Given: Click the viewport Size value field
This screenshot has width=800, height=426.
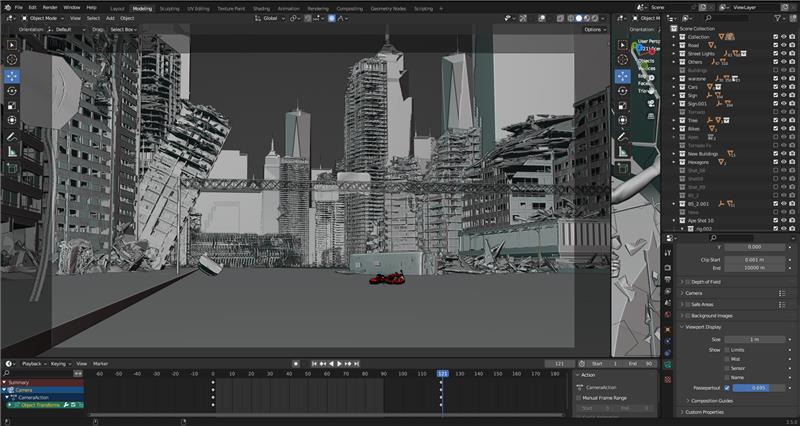Looking at the screenshot, I should (x=755, y=339).
